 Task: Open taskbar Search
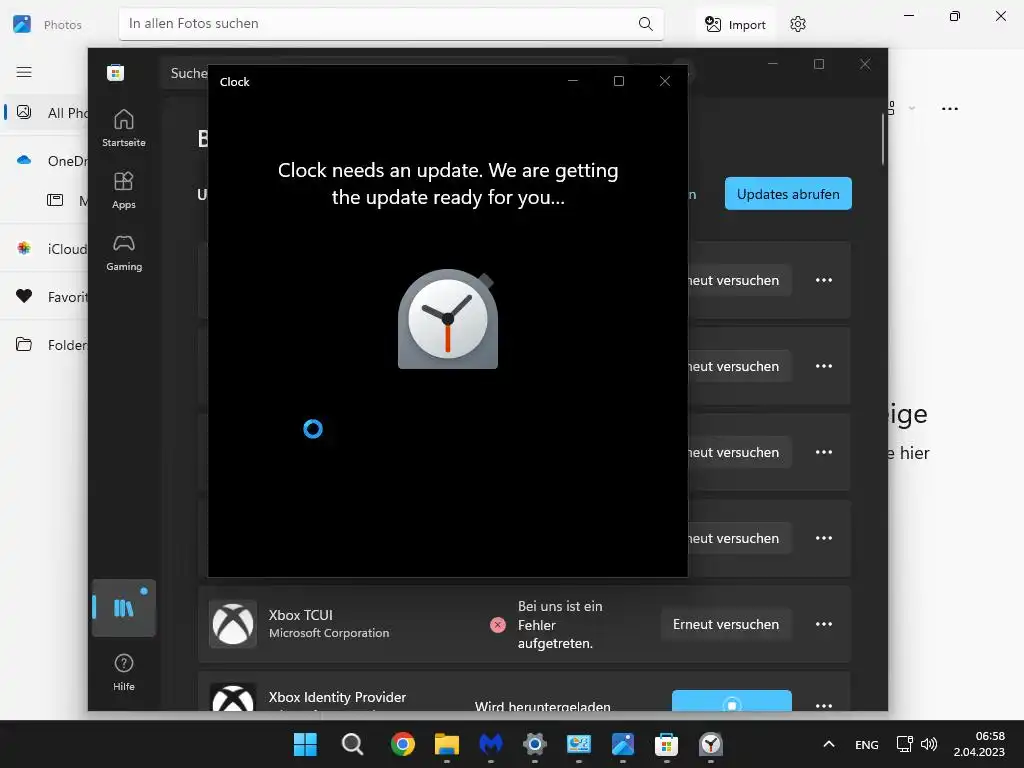(x=352, y=744)
